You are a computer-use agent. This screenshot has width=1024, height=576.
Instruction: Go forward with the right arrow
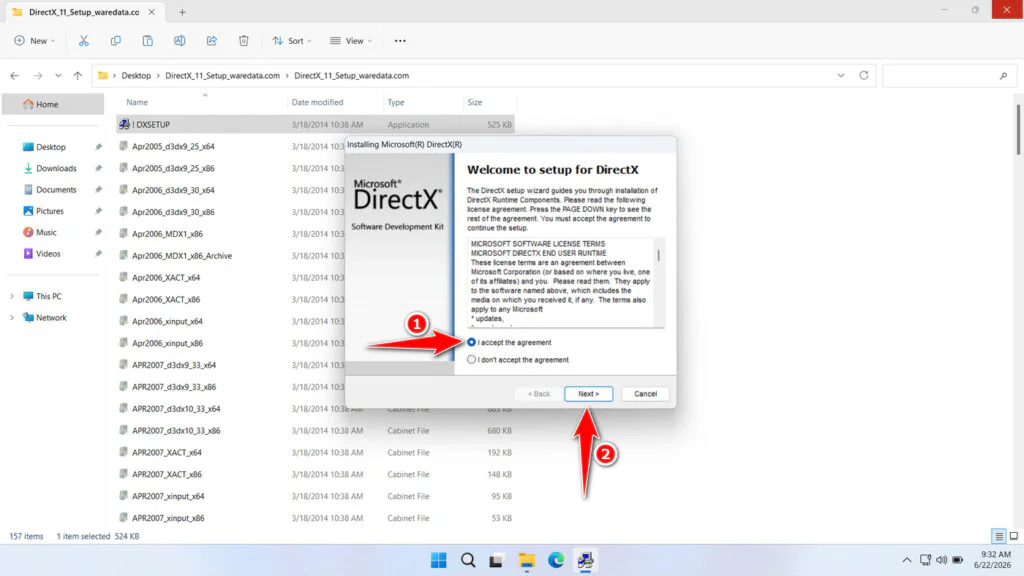[x=38, y=76]
